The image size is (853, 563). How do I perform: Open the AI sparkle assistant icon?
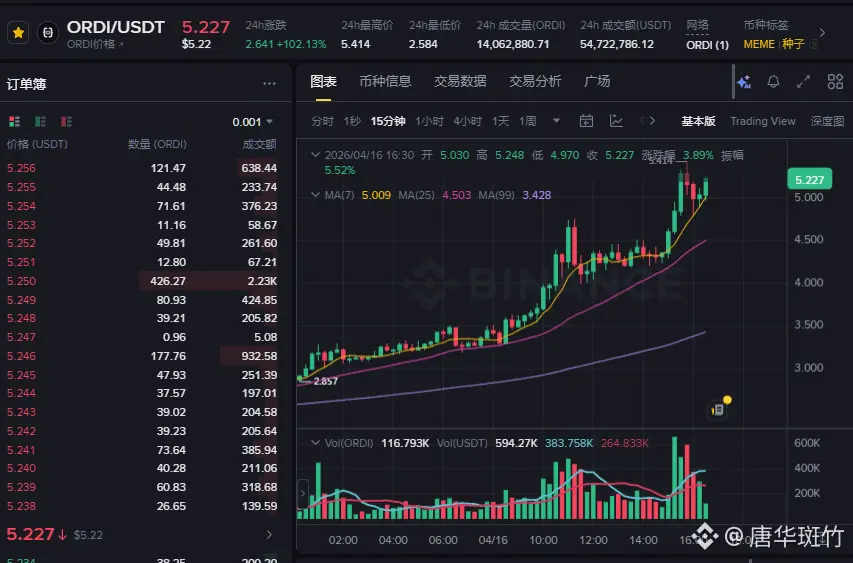744,82
